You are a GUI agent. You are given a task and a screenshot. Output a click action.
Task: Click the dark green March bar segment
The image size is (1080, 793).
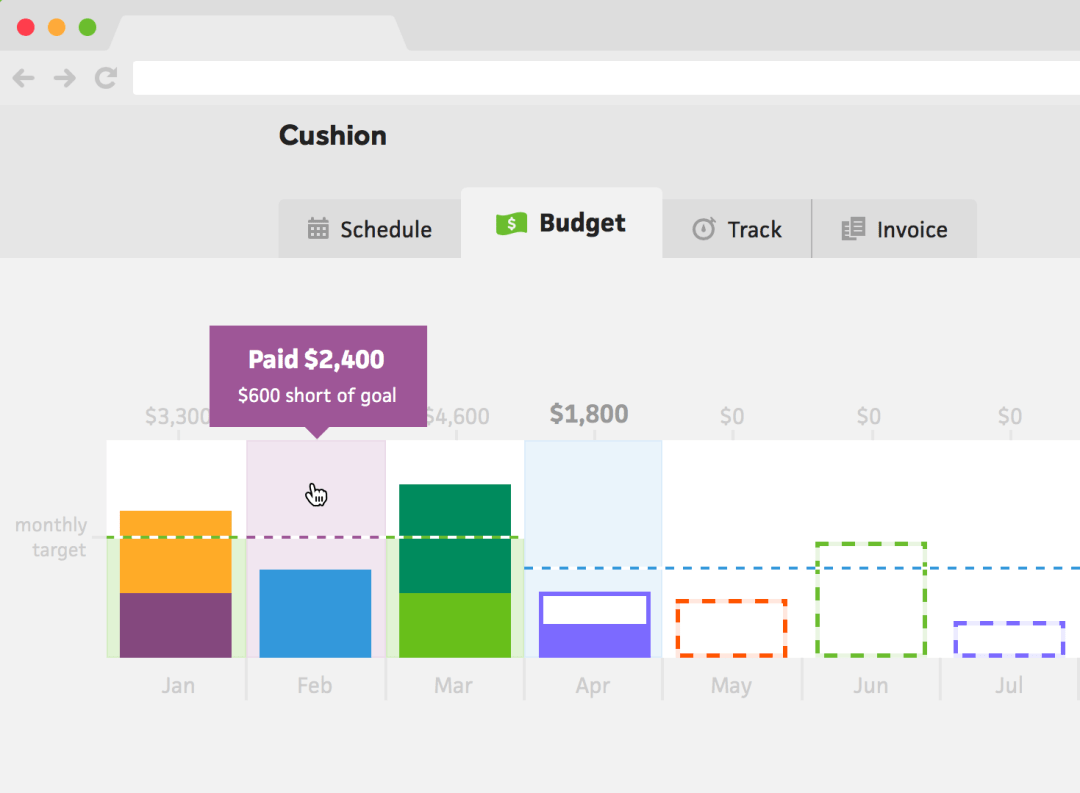[x=455, y=539]
